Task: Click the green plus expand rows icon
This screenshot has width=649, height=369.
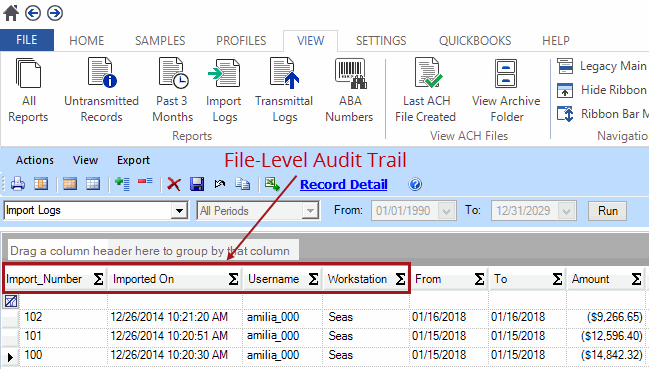Action: coord(123,184)
